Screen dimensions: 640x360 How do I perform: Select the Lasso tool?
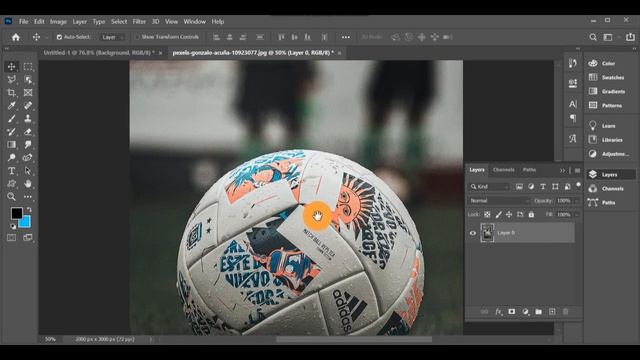11,80
